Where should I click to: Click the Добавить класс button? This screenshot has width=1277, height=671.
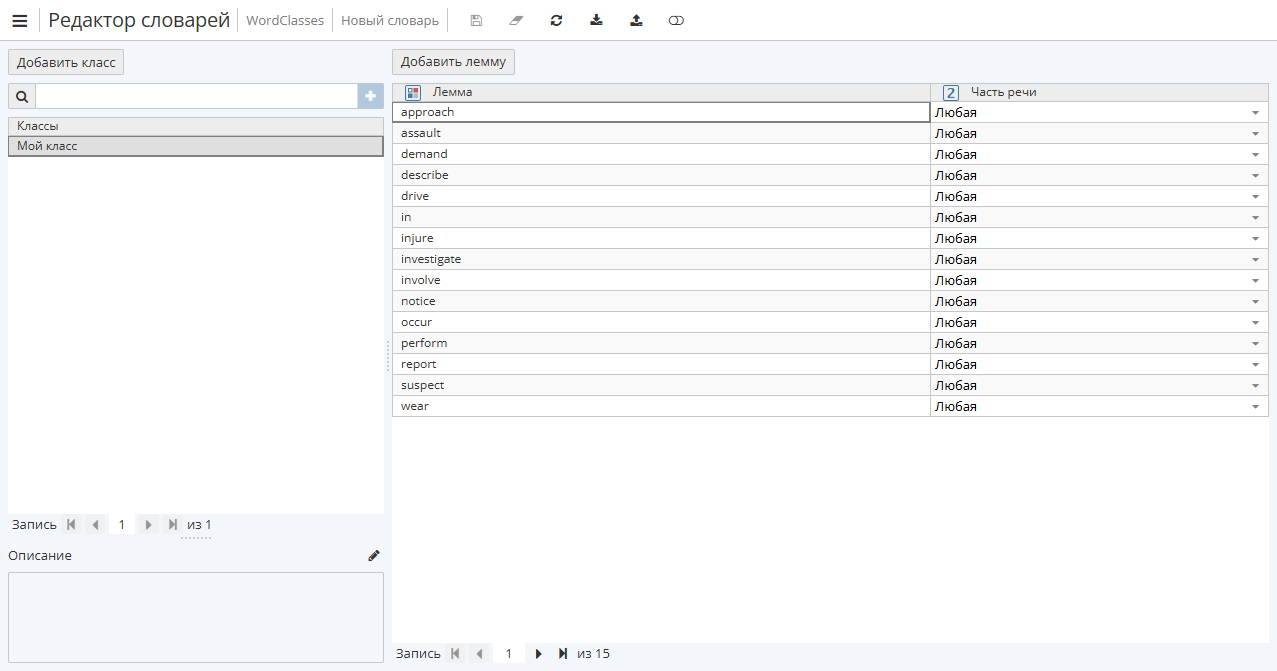click(x=66, y=62)
